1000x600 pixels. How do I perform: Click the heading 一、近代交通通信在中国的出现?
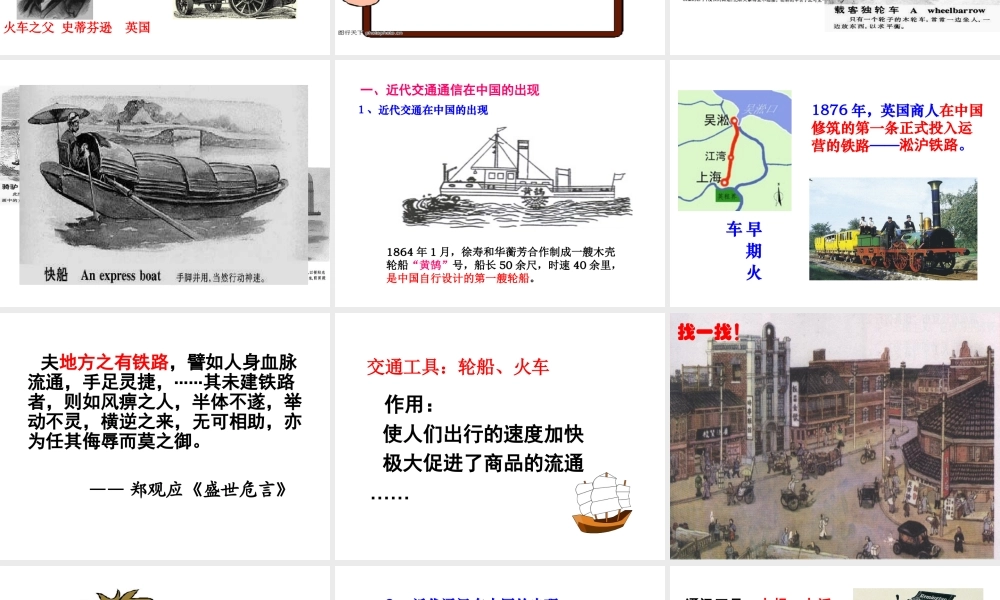pos(450,90)
